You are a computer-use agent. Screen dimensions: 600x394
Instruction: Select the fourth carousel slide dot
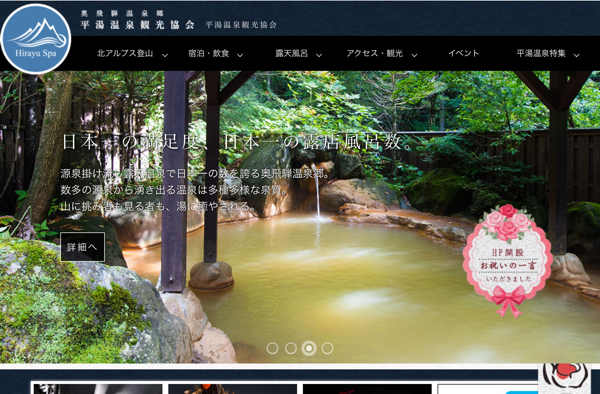(327, 348)
